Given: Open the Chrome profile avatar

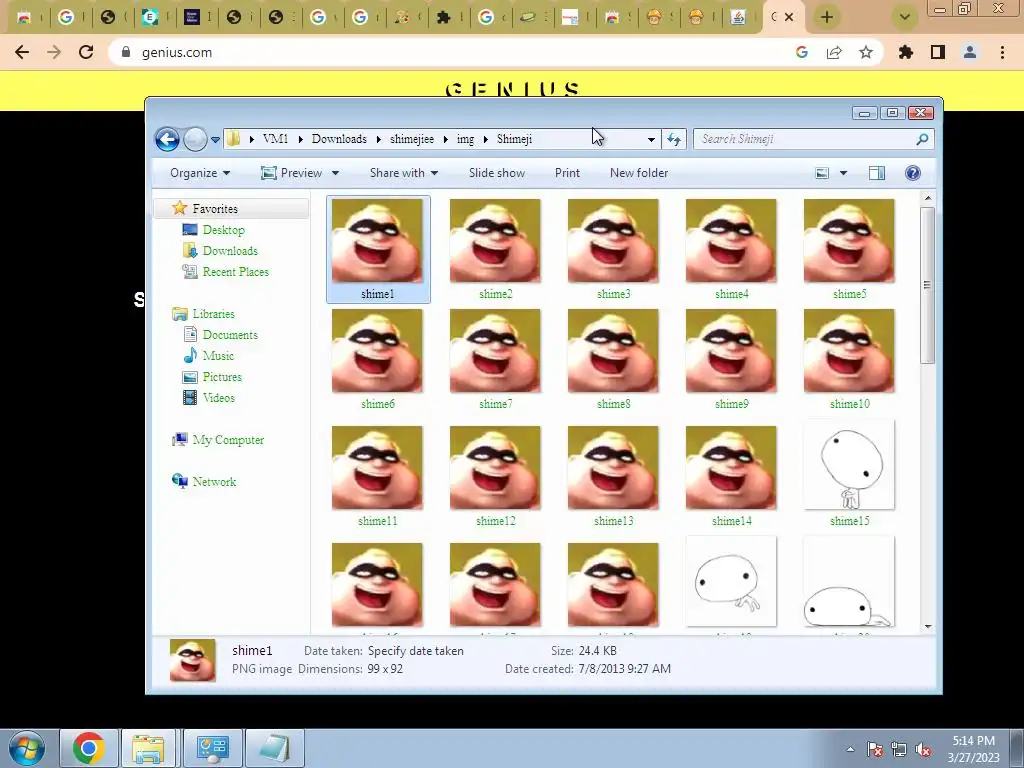Looking at the screenshot, I should pos(970,52).
